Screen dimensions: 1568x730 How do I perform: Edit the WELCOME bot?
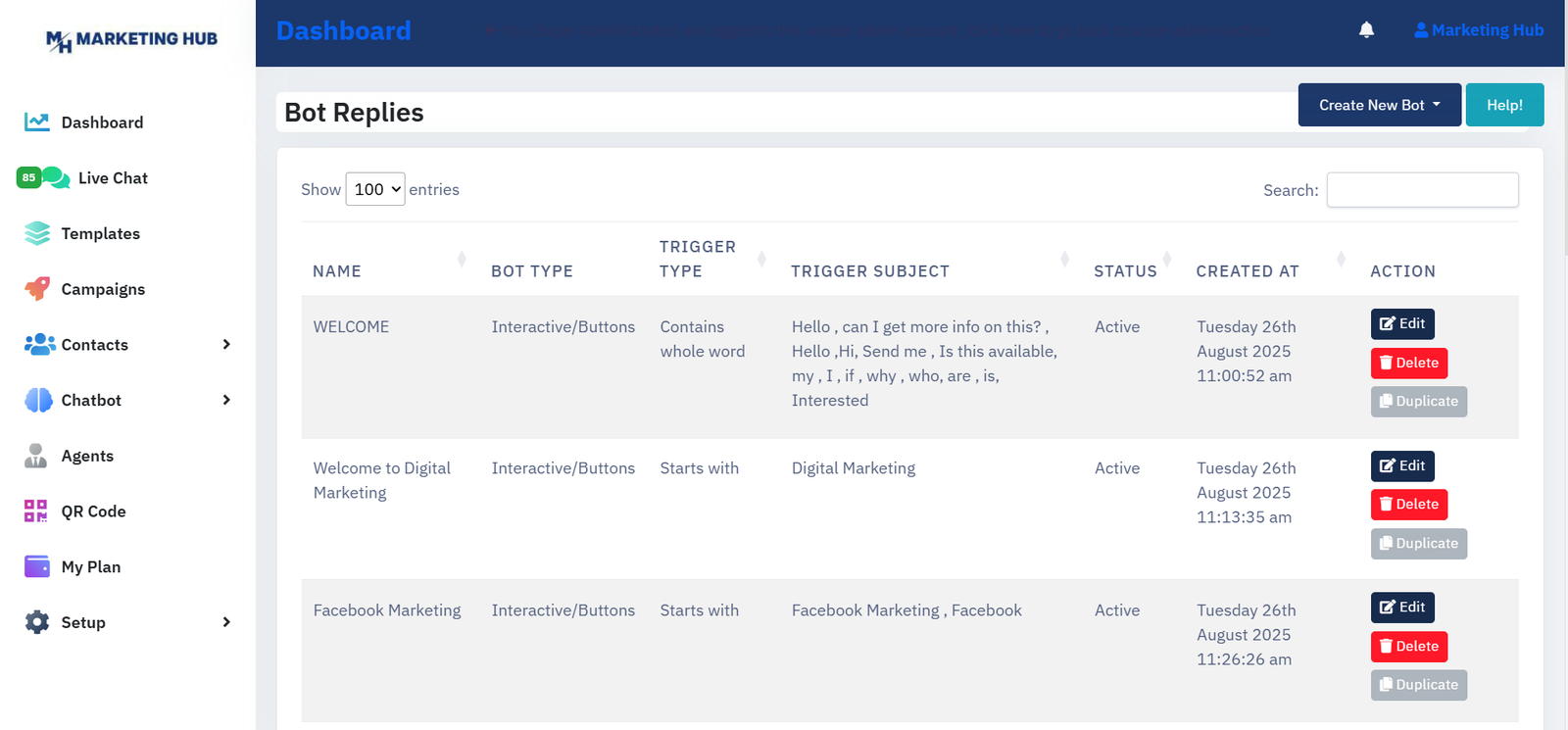tap(1402, 324)
